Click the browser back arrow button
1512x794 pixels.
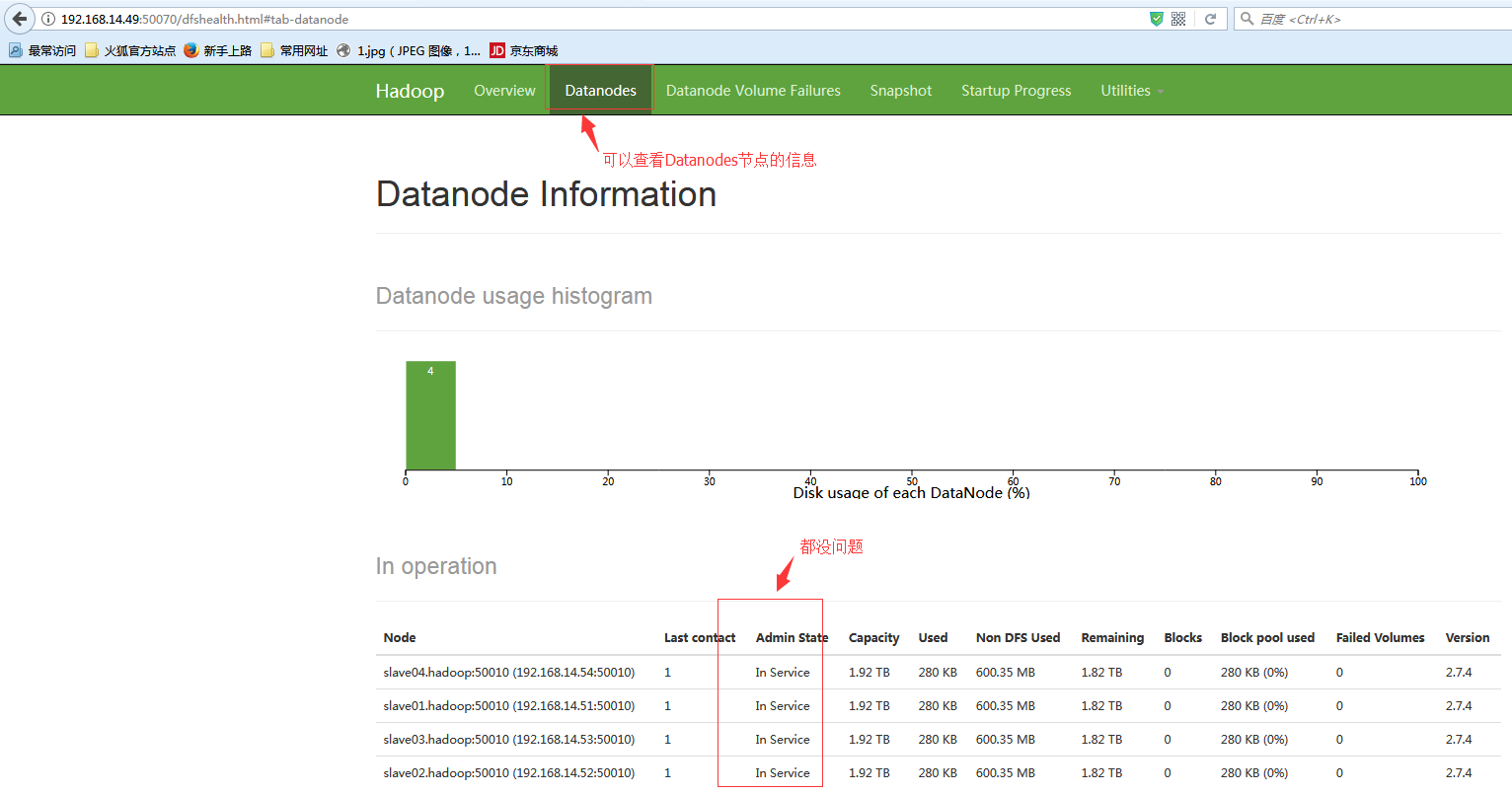pyautogui.click(x=20, y=19)
